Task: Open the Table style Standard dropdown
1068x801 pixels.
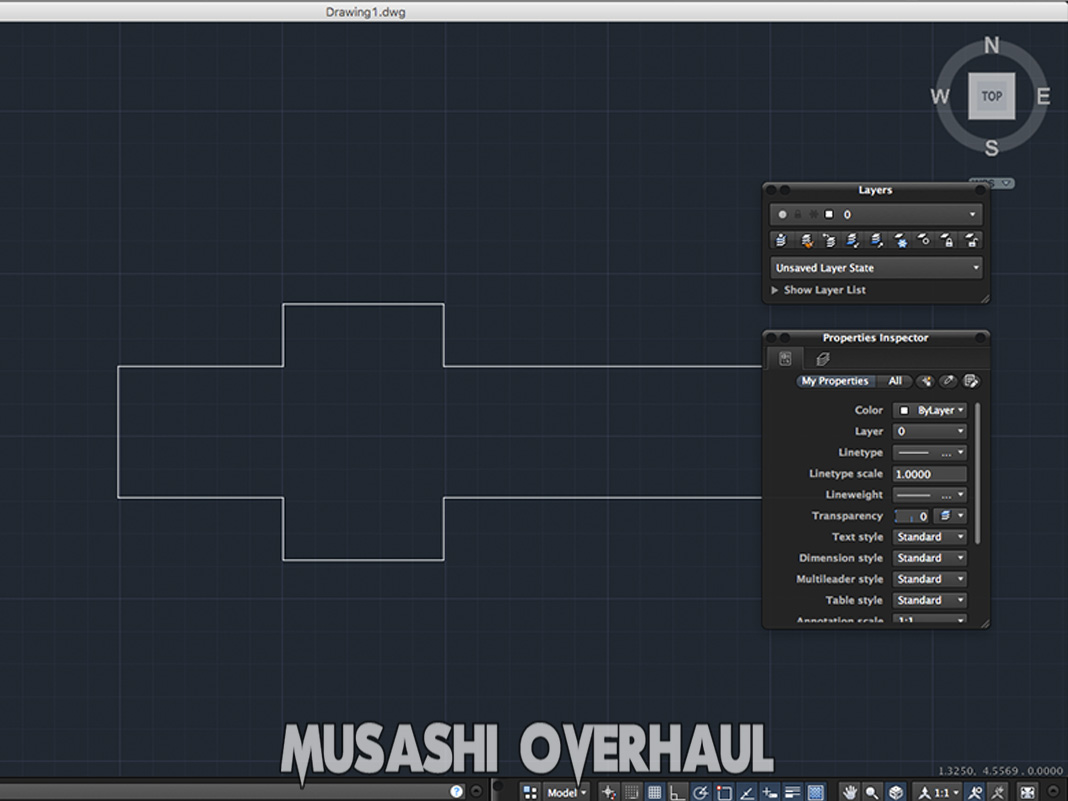Action: pyautogui.click(x=930, y=600)
